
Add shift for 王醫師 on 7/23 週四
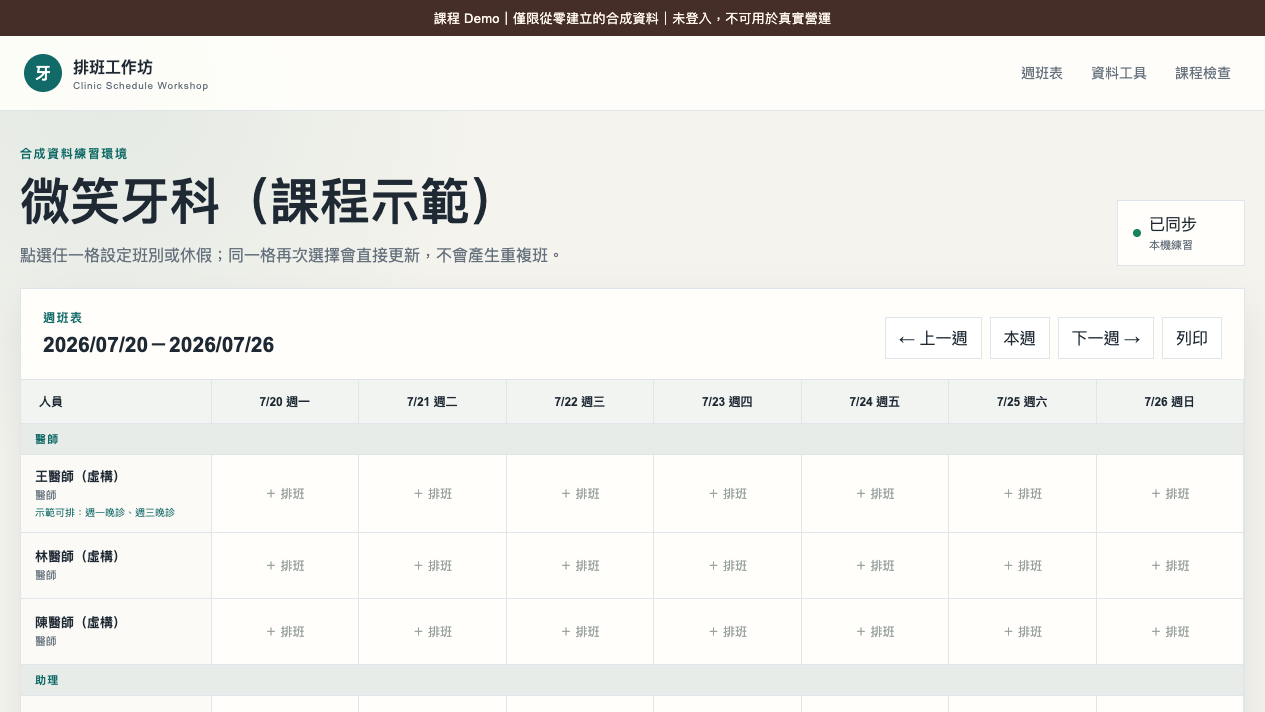point(728,494)
